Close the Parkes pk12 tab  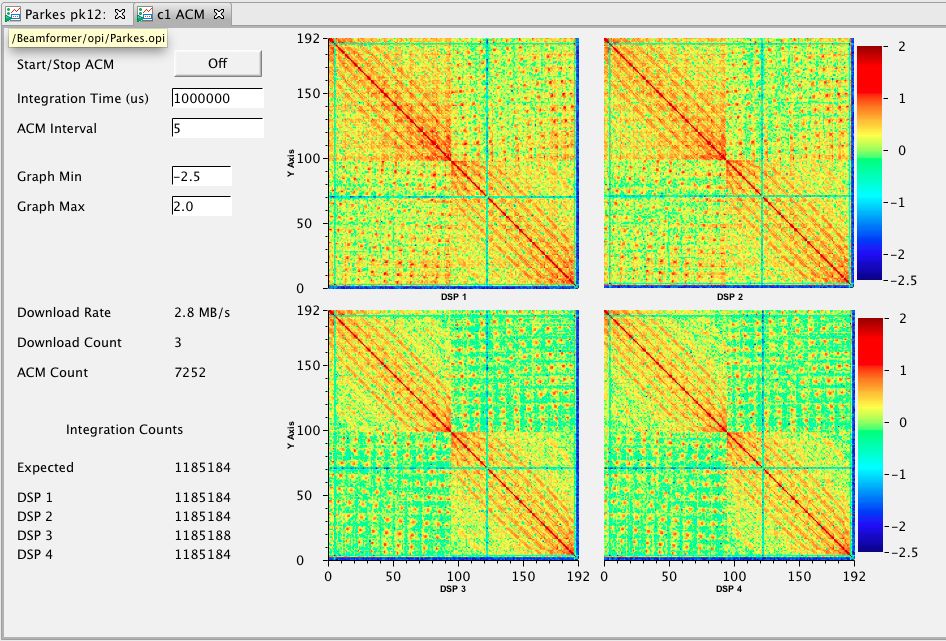(x=120, y=14)
